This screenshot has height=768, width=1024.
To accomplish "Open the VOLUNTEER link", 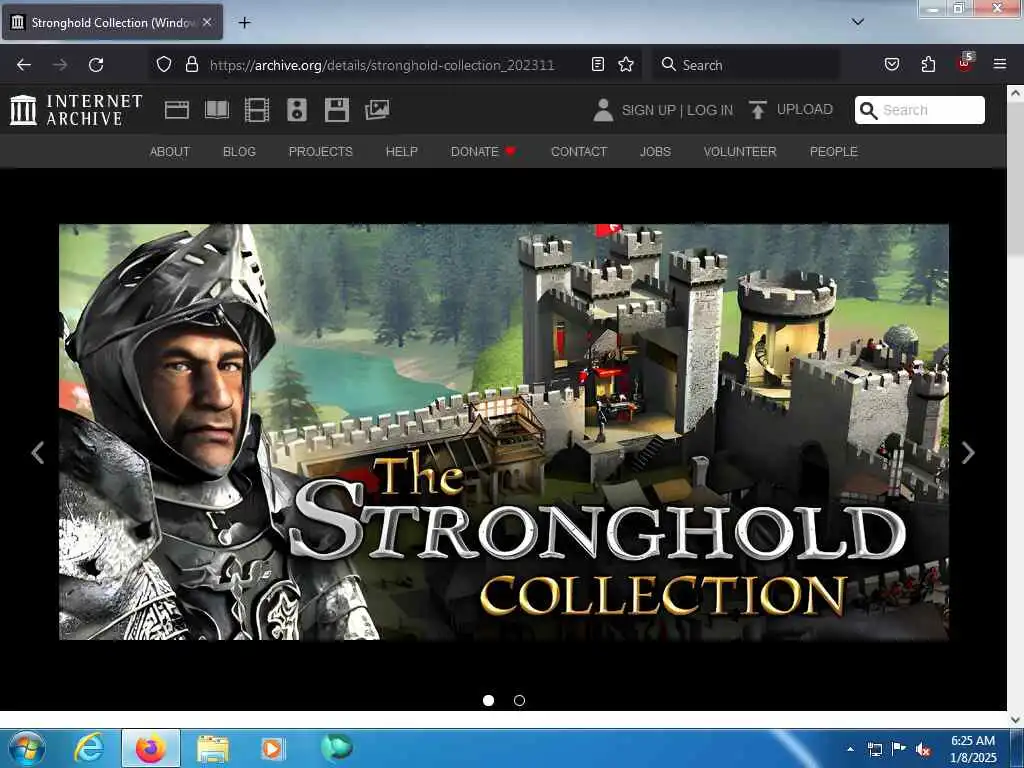I will point(740,152).
